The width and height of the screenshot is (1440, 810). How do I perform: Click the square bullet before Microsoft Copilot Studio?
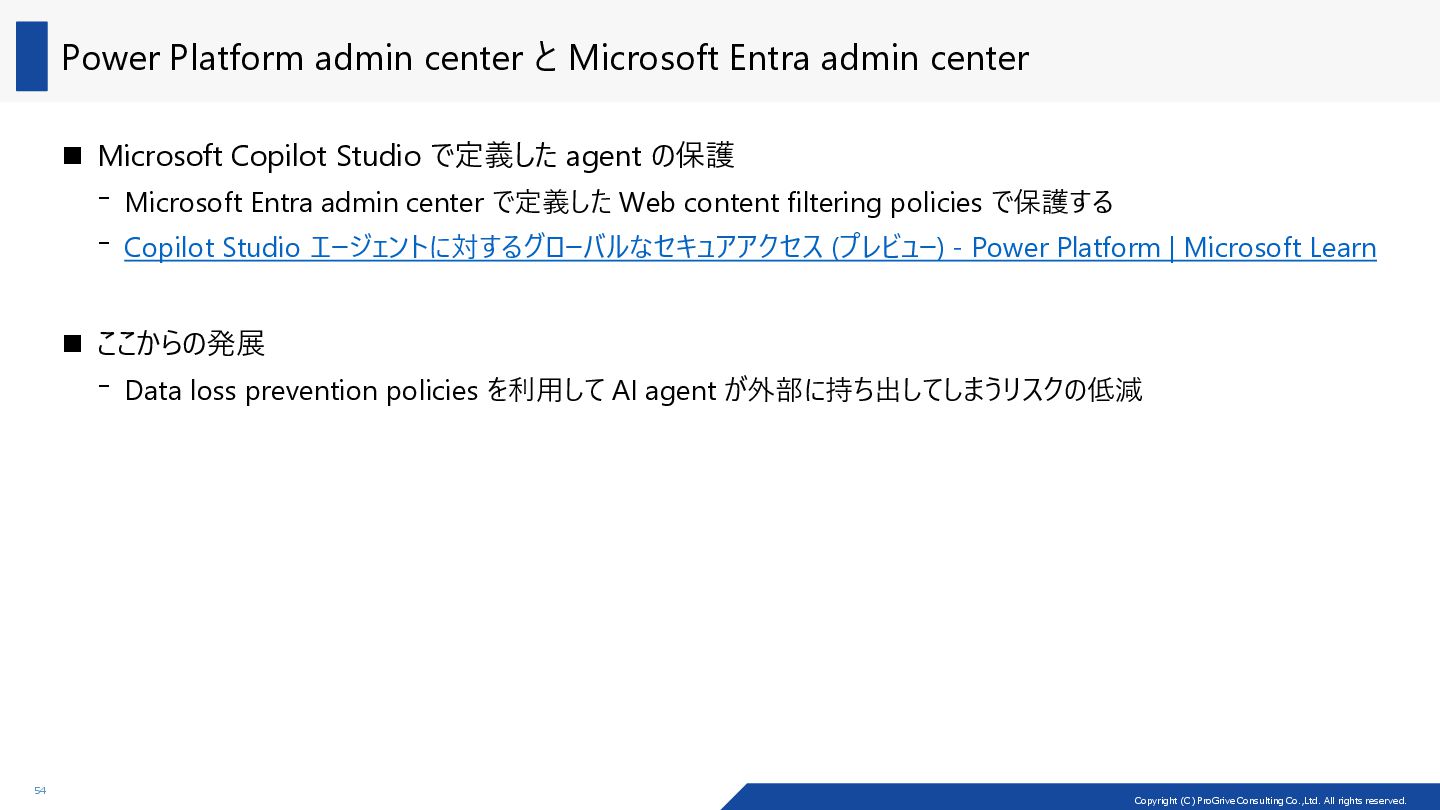72,155
